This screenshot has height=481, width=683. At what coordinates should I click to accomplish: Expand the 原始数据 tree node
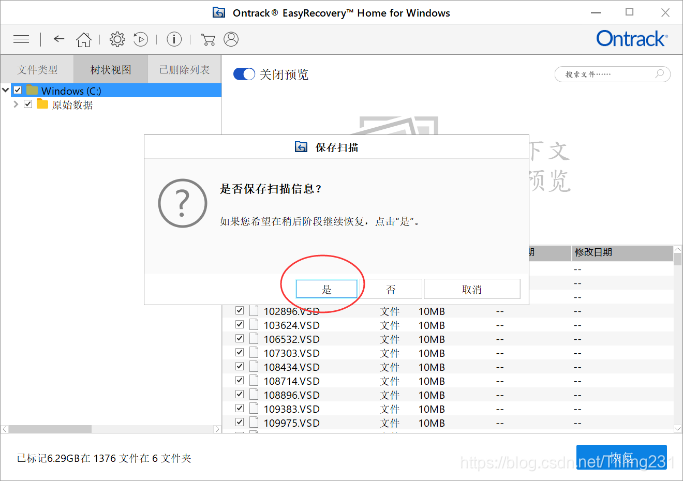click(x=16, y=104)
